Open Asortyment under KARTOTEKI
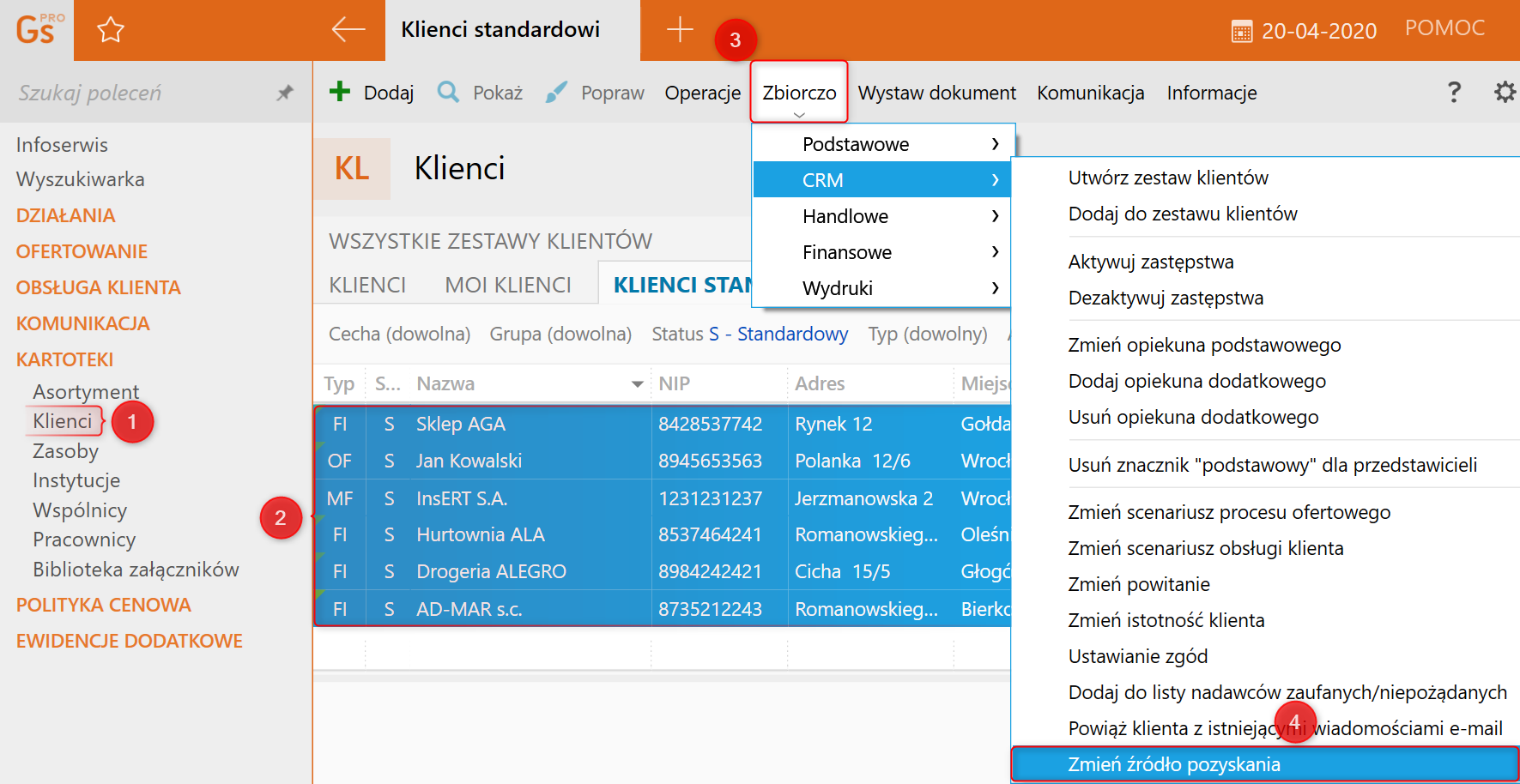This screenshot has height=784, width=1520. tap(86, 392)
